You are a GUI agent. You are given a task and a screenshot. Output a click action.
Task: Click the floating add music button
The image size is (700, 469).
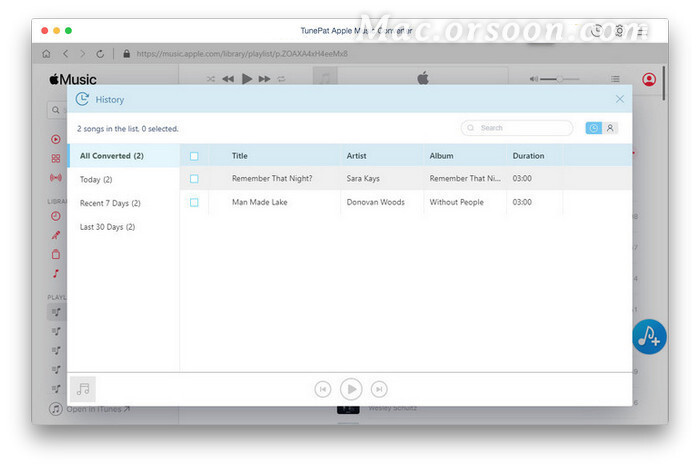[x=649, y=336]
